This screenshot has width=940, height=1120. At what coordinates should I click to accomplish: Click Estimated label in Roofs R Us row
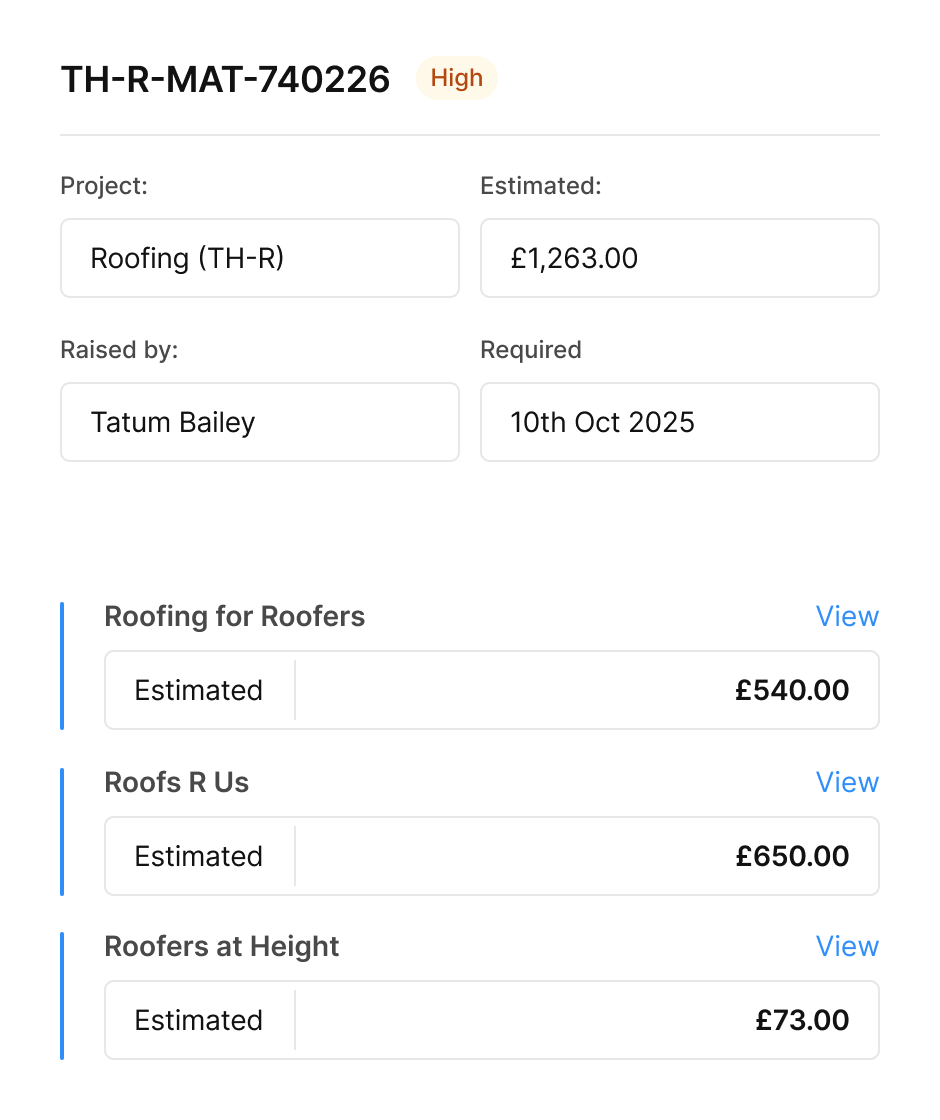click(199, 856)
